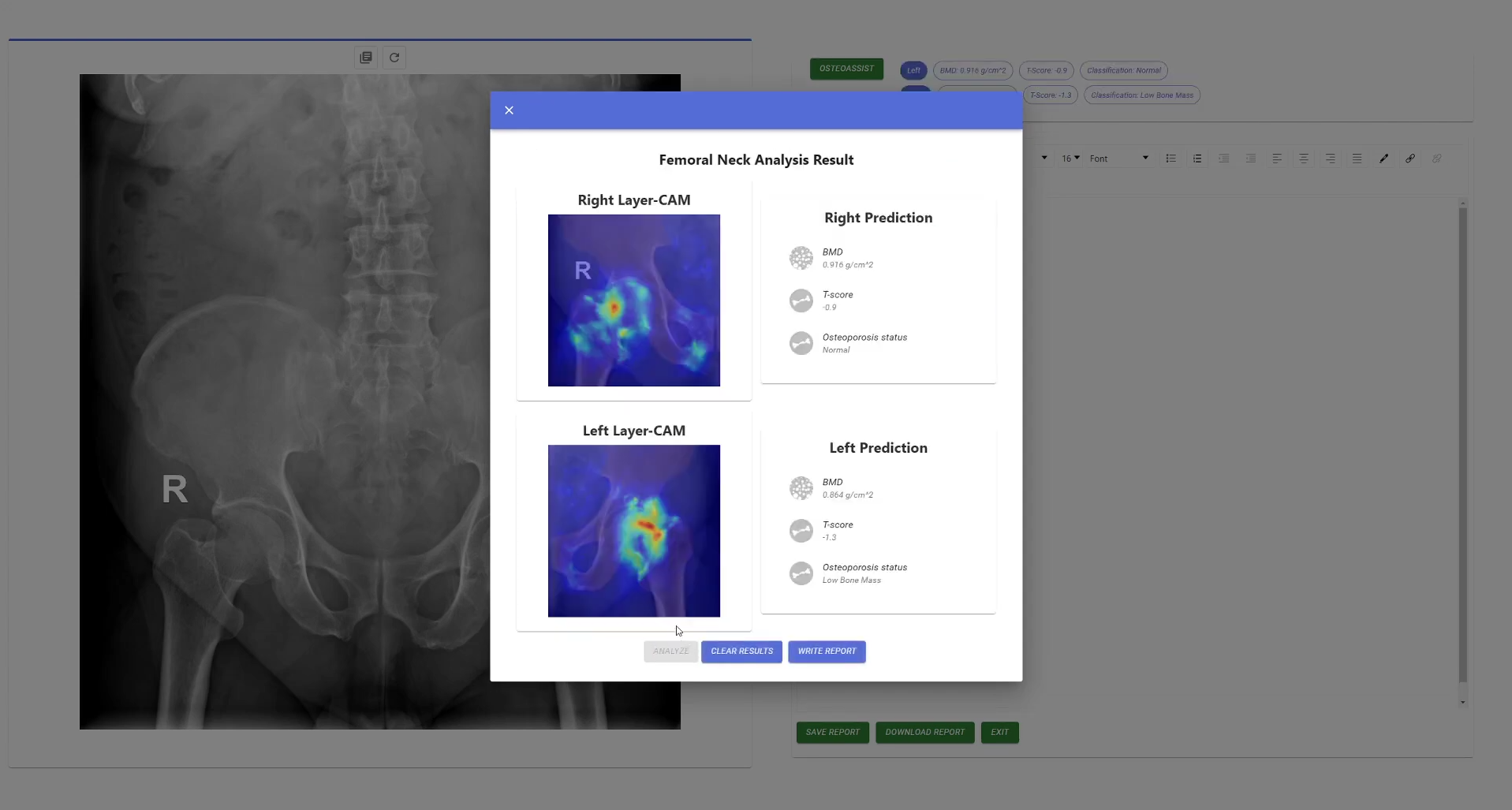The width and height of the screenshot is (1512, 810).
Task: Select the justify text alignment icon
Action: tap(1357, 158)
